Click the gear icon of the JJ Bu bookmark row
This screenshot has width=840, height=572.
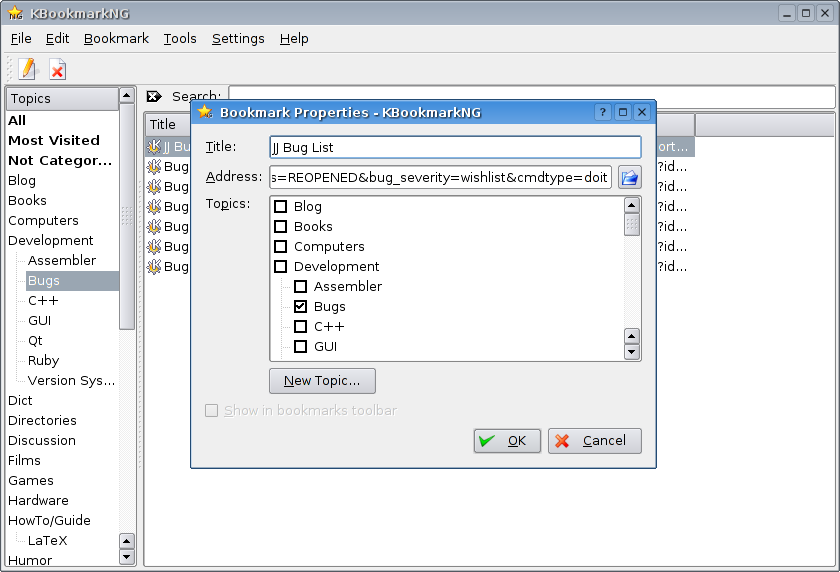pos(154,146)
